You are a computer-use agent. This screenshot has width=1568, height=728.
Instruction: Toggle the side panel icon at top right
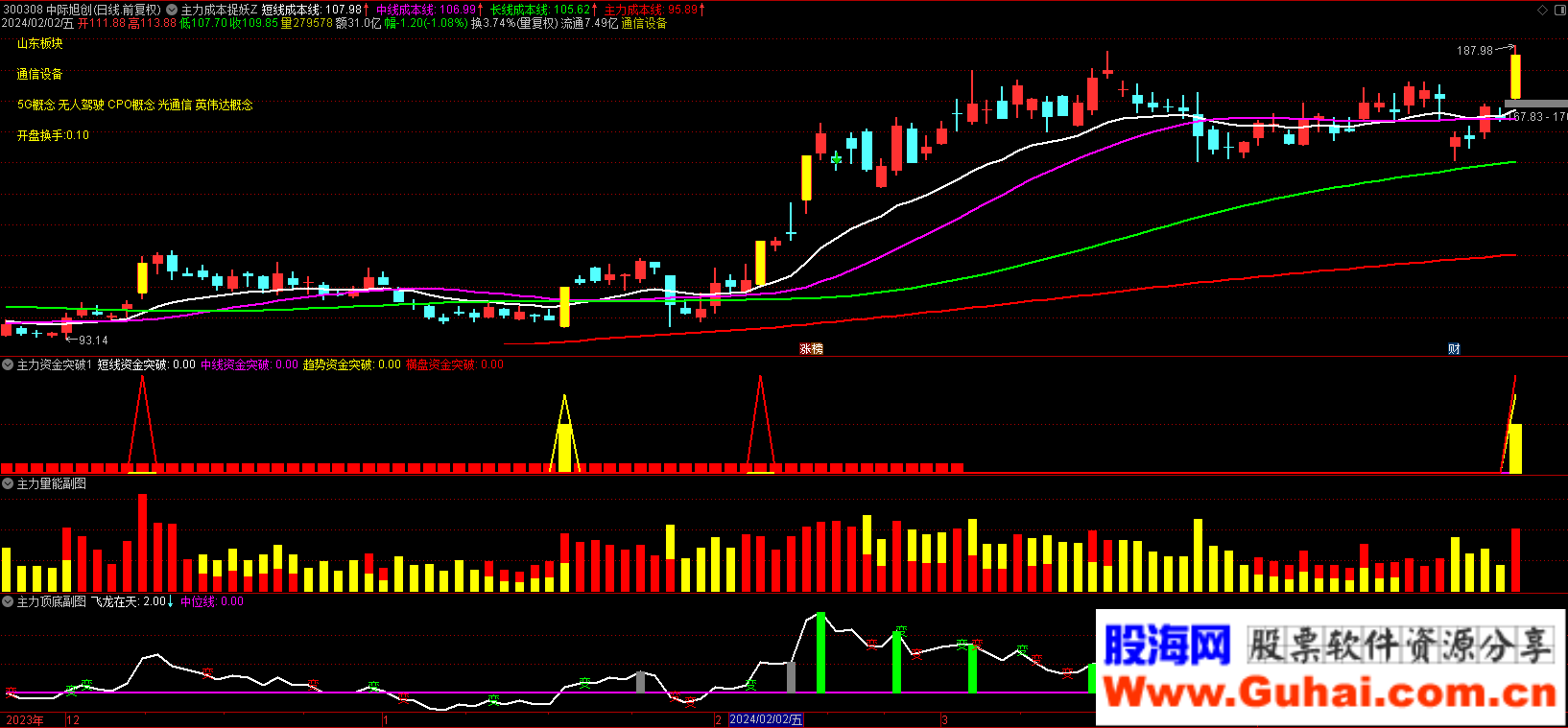pyautogui.click(x=1558, y=10)
